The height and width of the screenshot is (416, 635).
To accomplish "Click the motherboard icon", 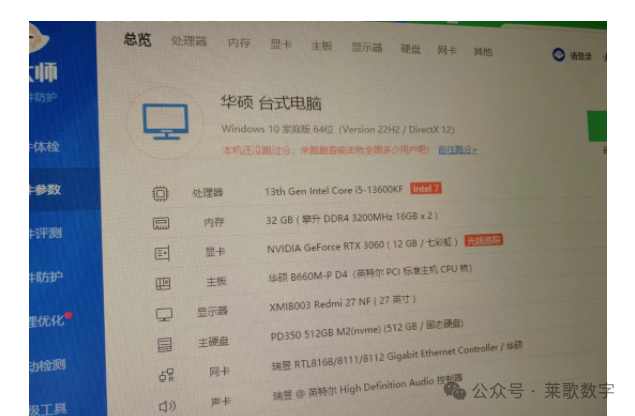I will [163, 284].
